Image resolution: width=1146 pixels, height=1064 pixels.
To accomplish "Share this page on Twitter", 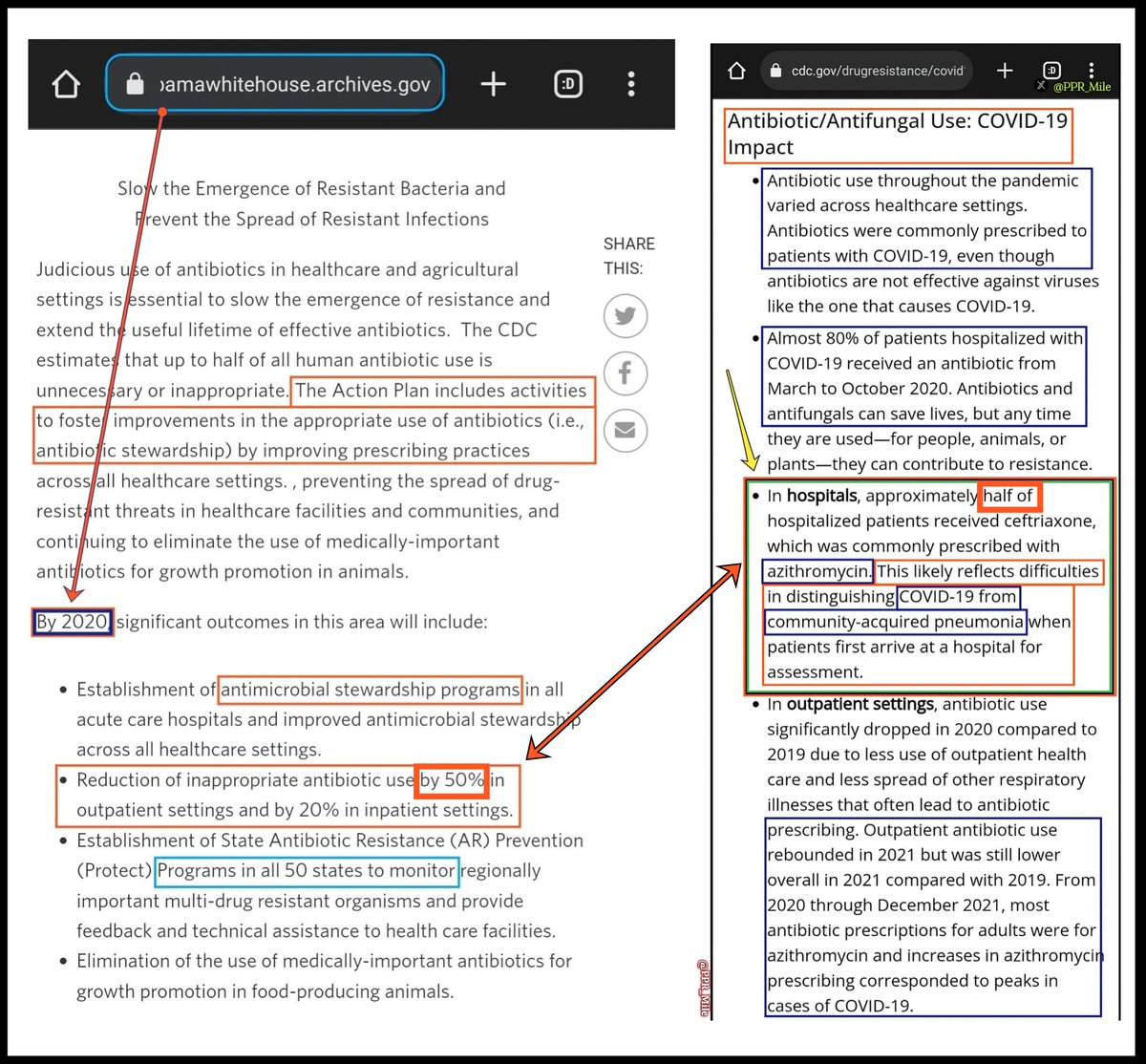I will click(x=626, y=315).
